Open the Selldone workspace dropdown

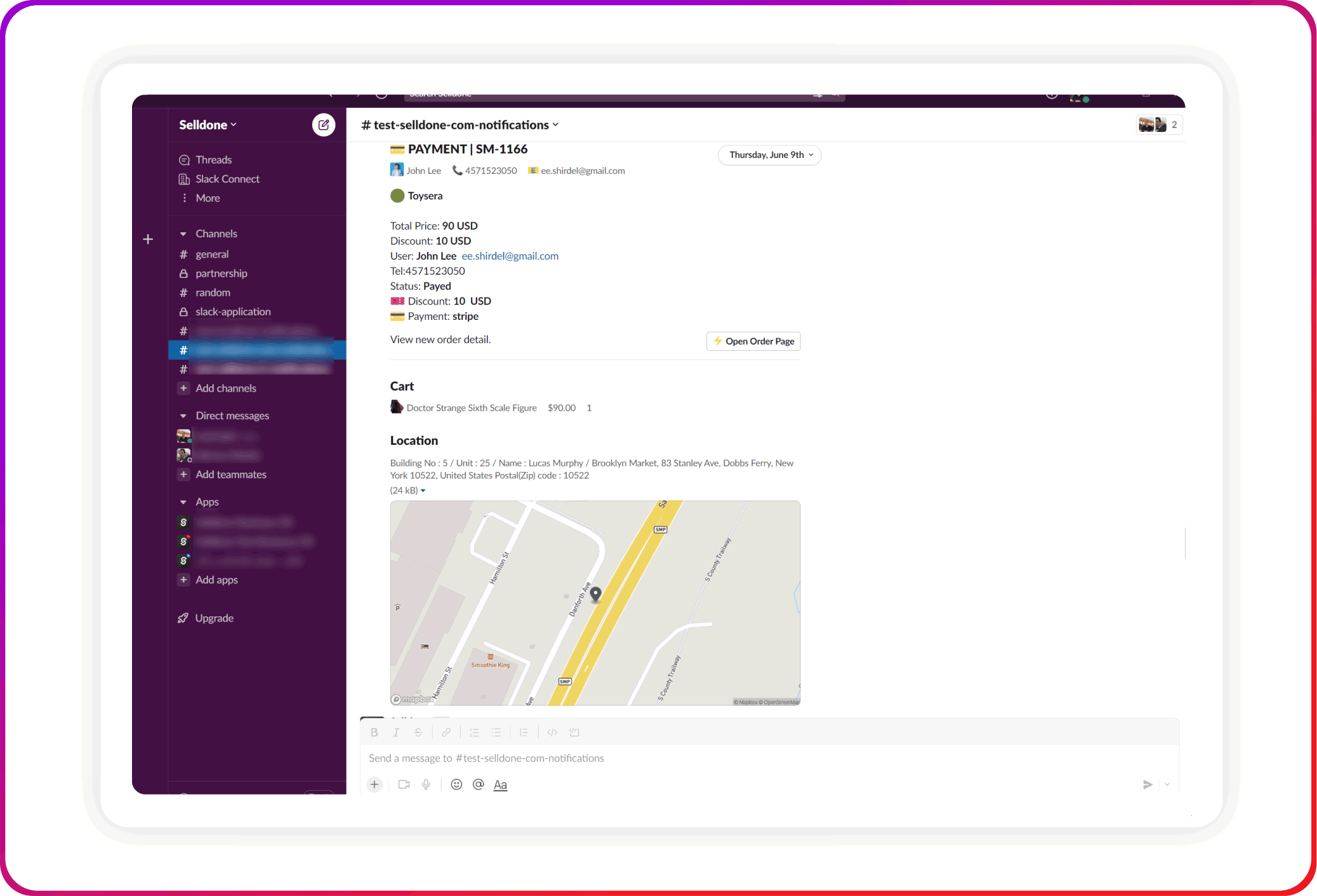click(207, 124)
